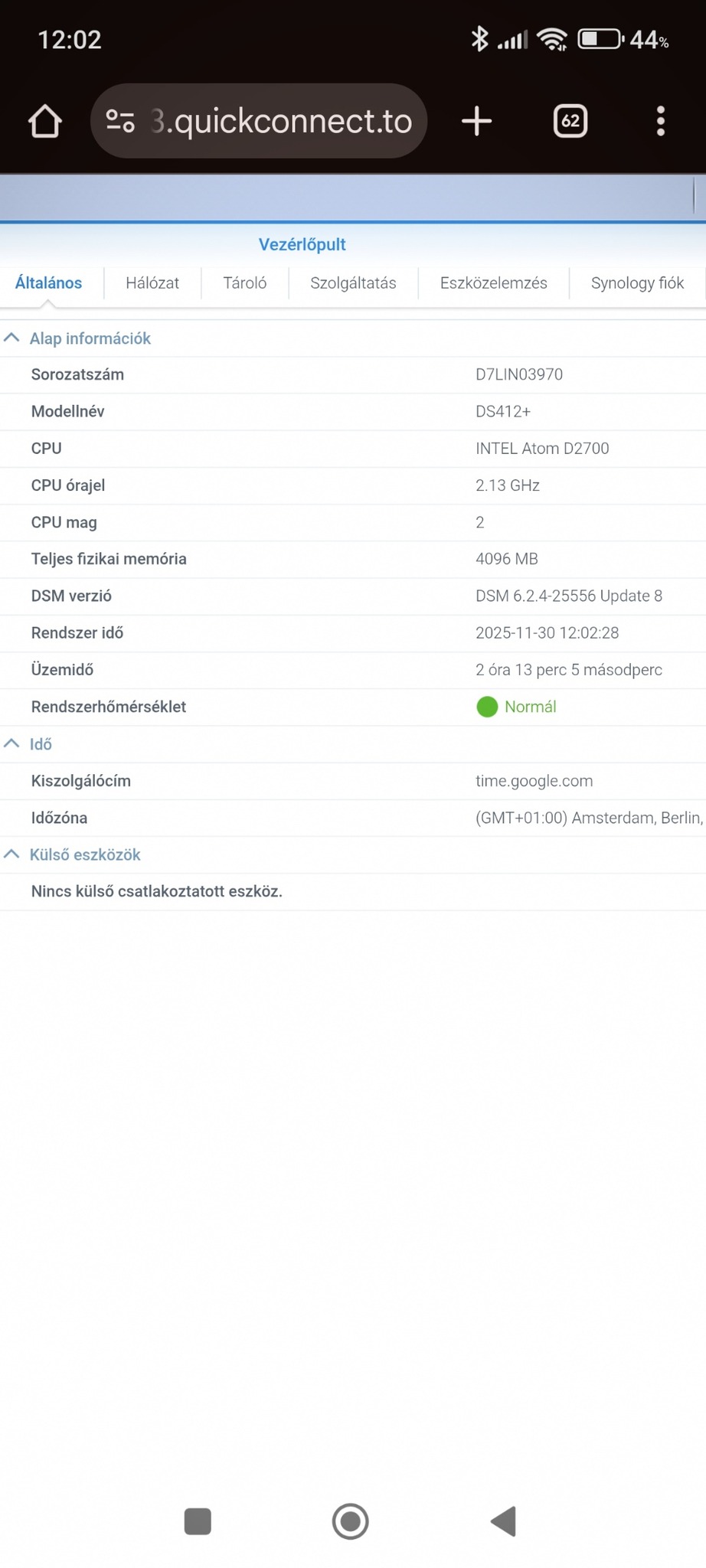Collapse the Idő section
This screenshot has height=1568, width=706.
pyautogui.click(x=12, y=743)
